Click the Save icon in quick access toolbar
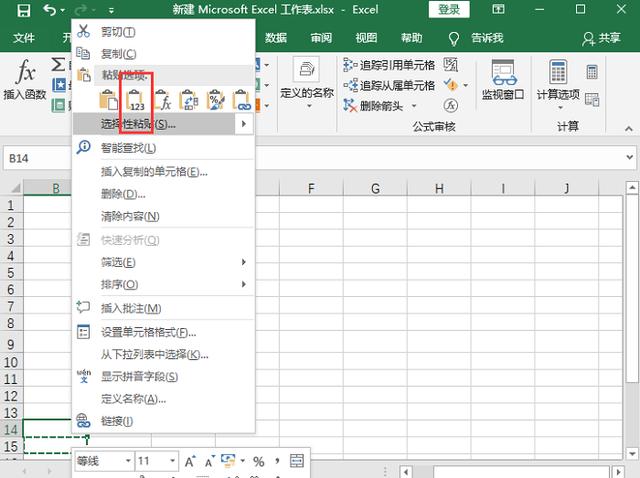The image size is (640, 478). coord(23,10)
